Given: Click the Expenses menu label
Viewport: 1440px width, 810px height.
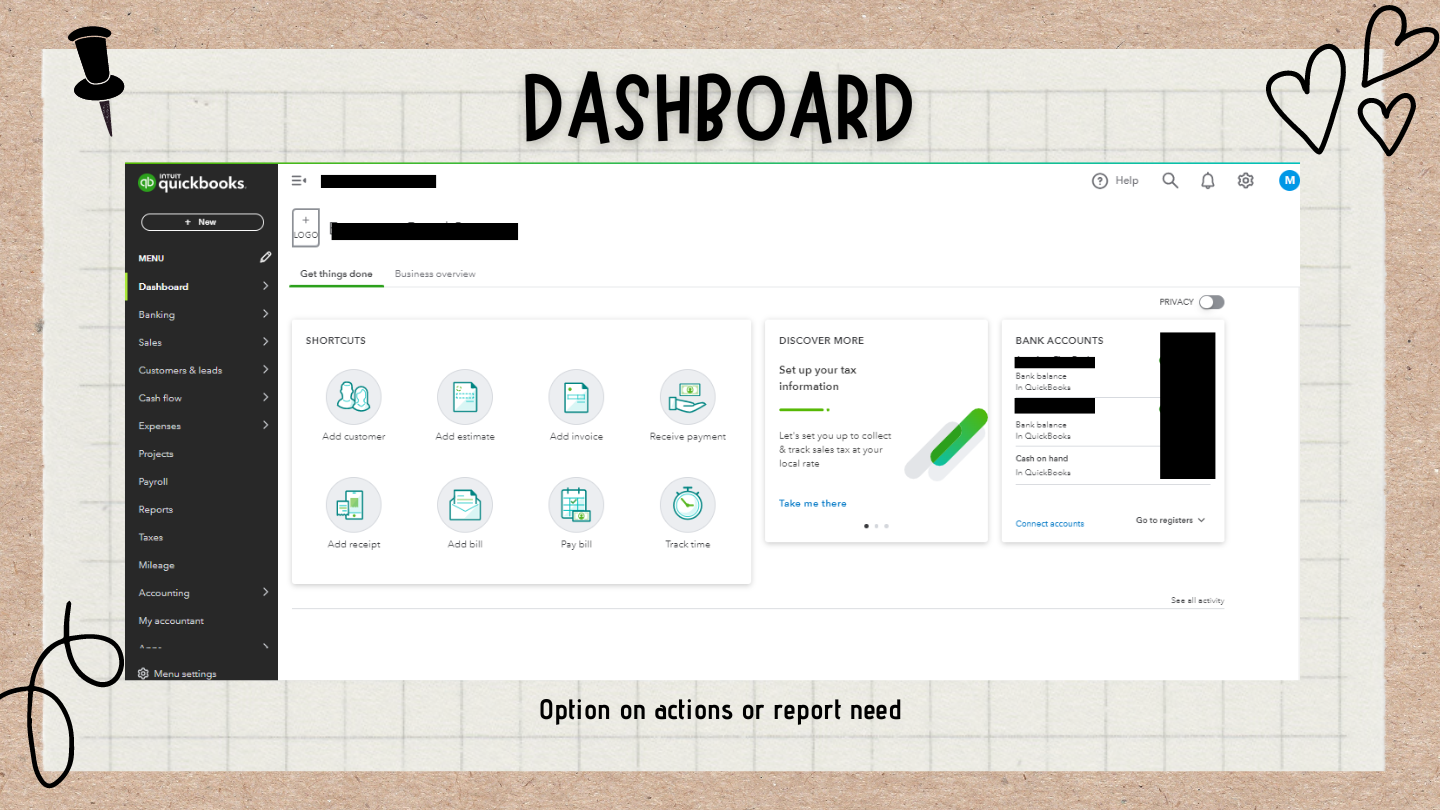Looking at the screenshot, I should click(160, 426).
